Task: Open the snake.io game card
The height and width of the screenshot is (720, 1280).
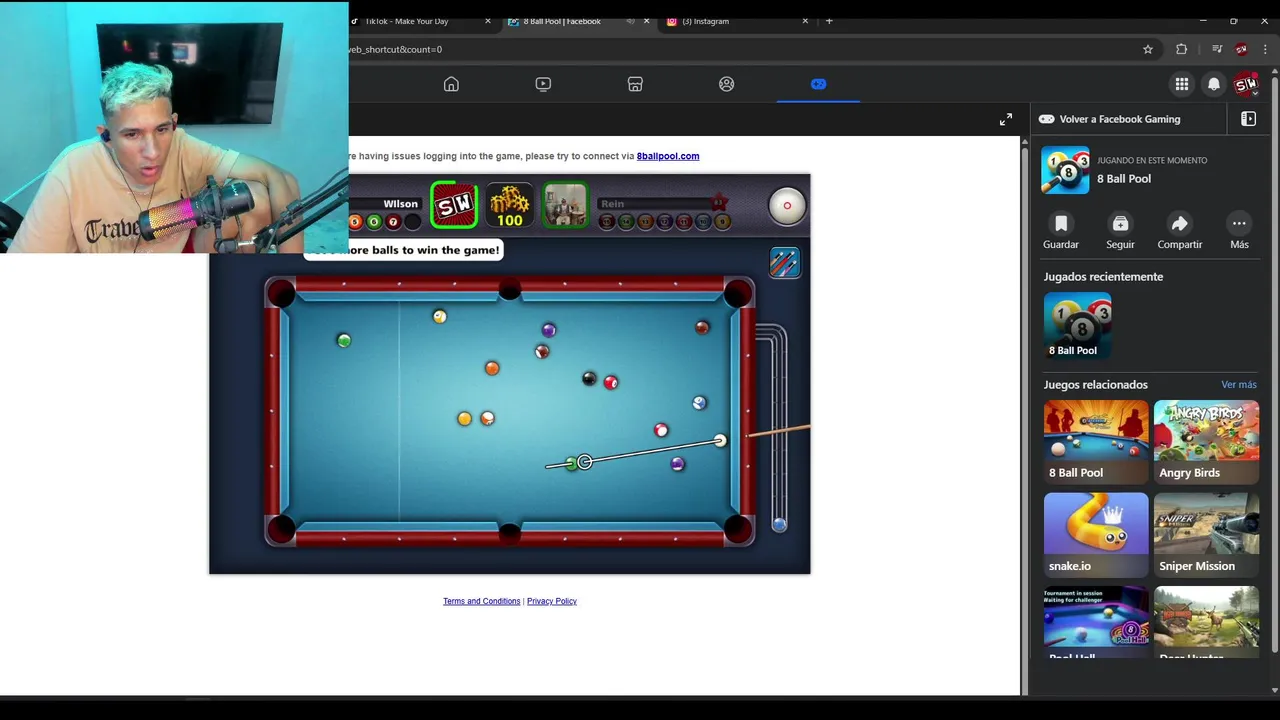Action: click(x=1096, y=535)
